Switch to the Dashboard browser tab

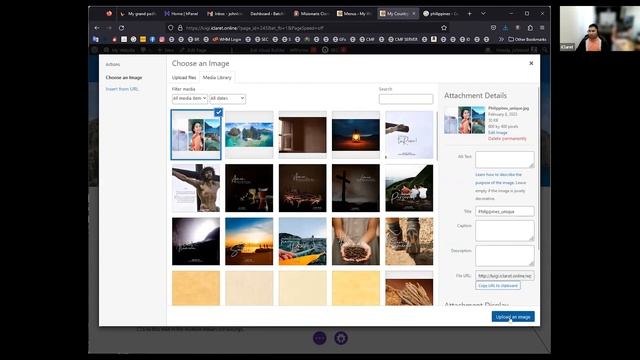pos(267,13)
